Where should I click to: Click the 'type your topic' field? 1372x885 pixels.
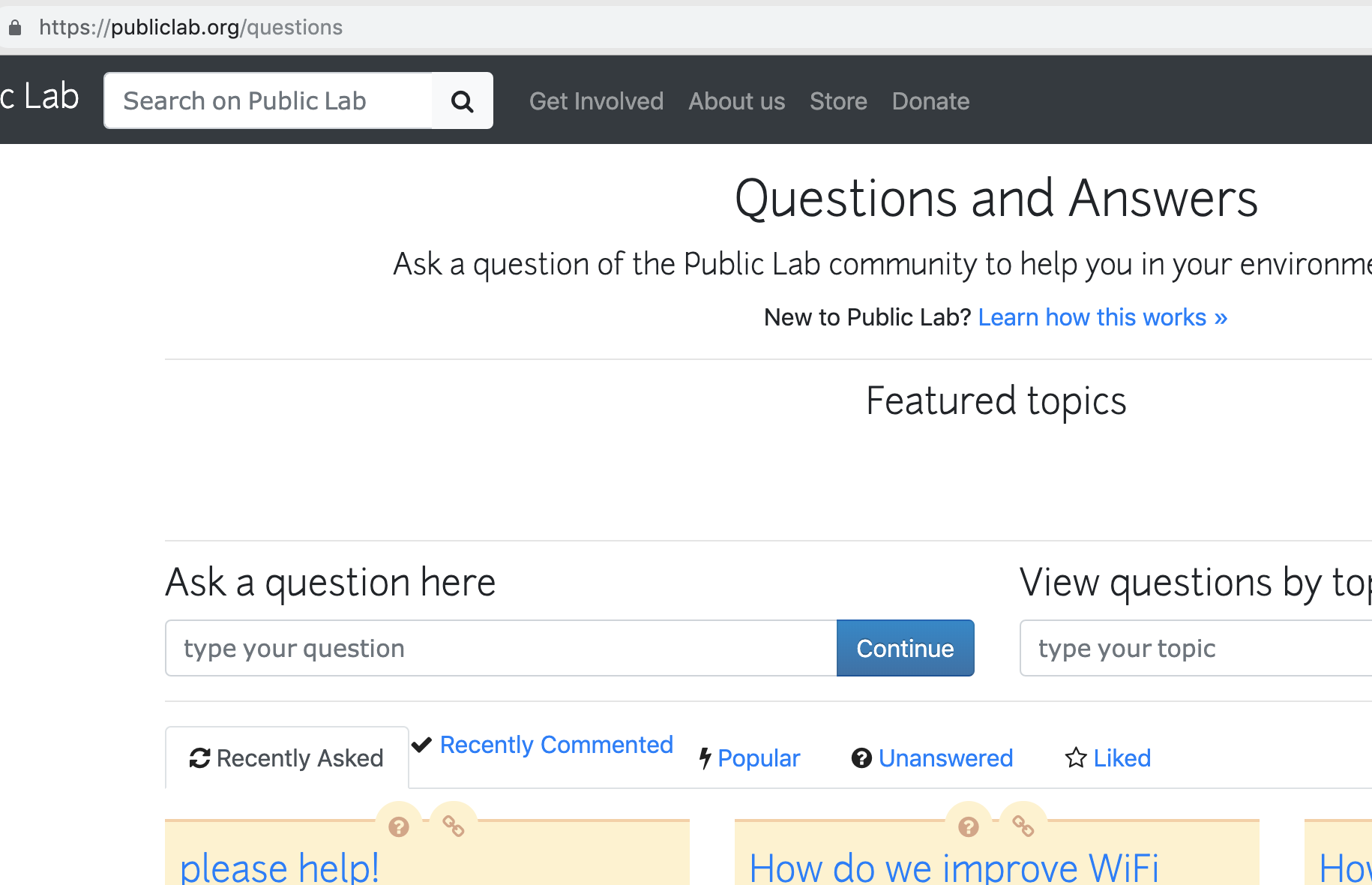(x=1194, y=648)
